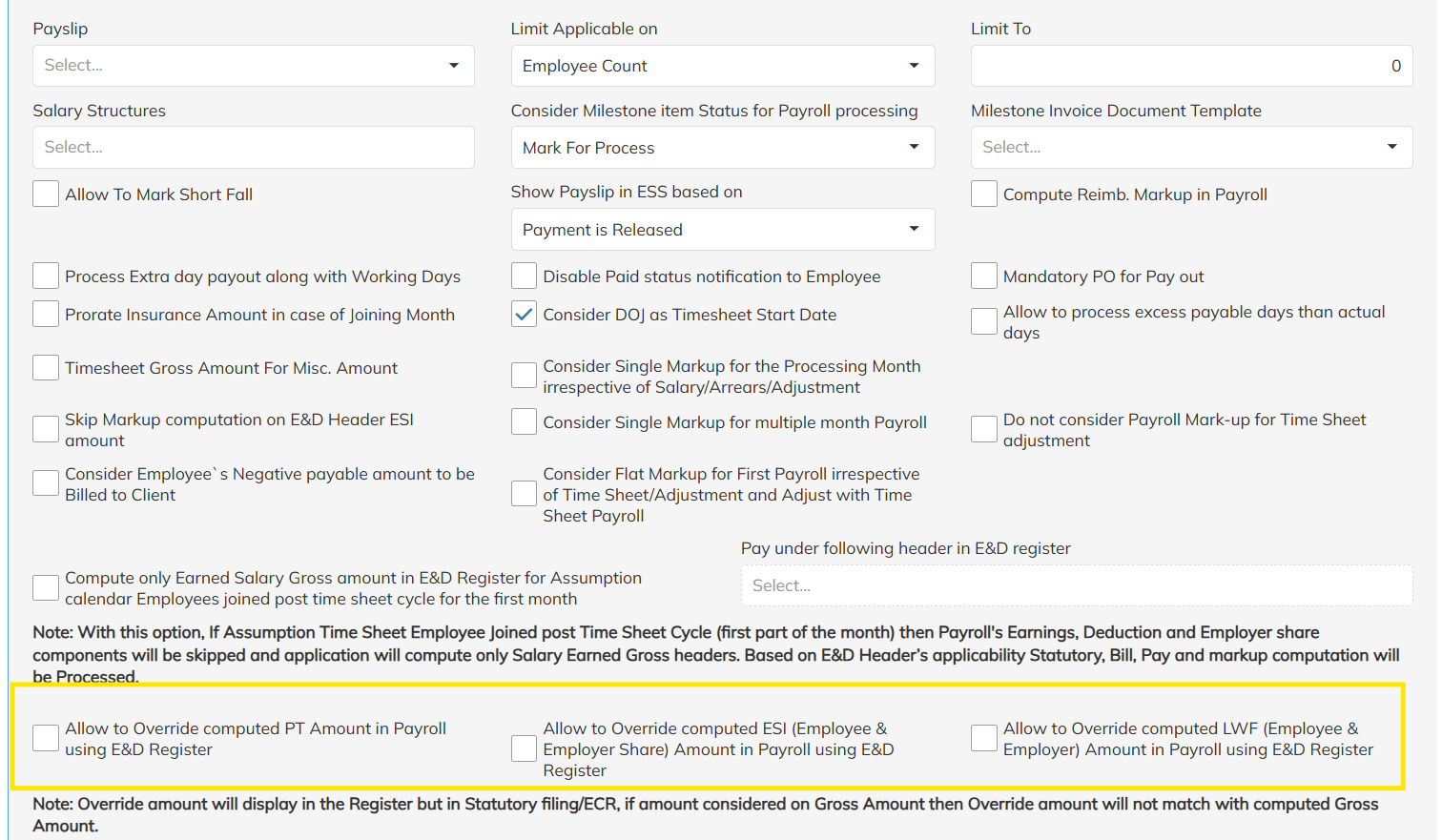The width and height of the screenshot is (1442, 840).
Task: Enable Mandatory PO for Pay out
Action: [984, 277]
